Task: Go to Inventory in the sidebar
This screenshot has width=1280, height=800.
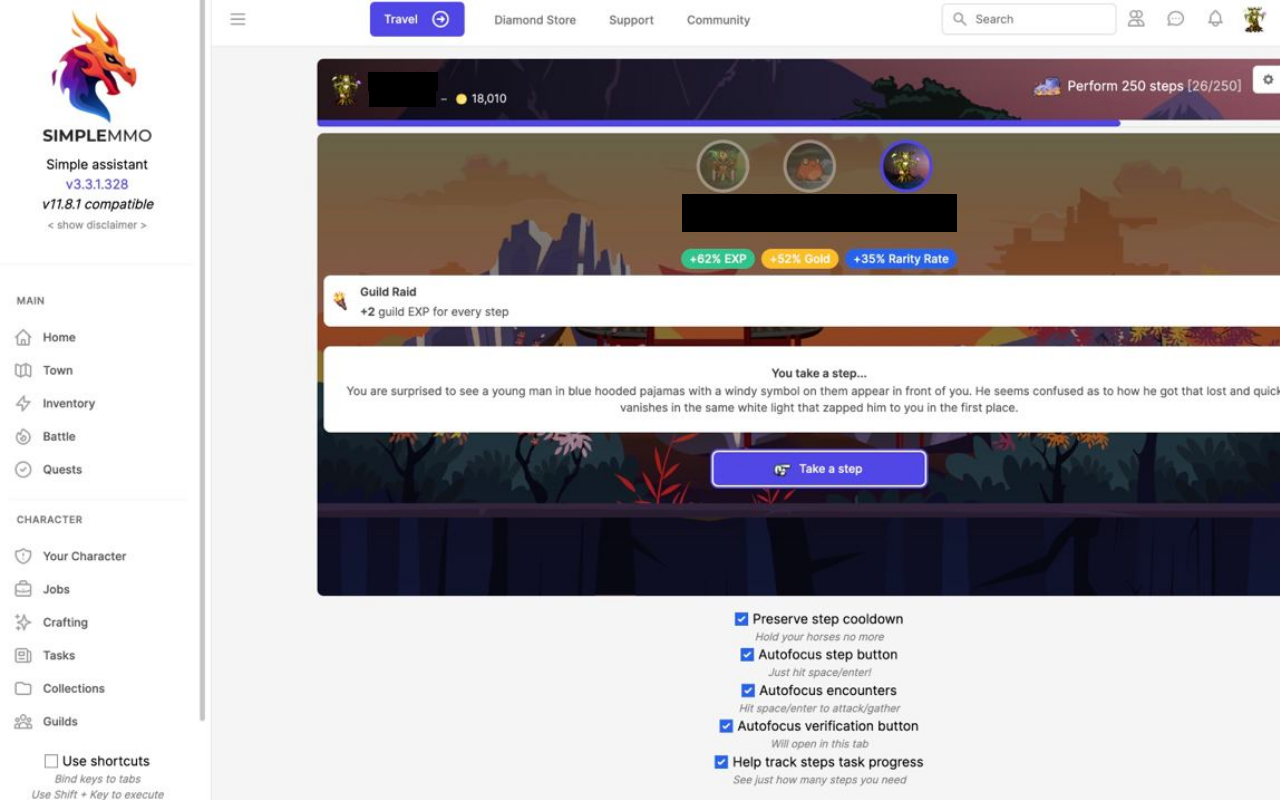Action: pyautogui.click(x=68, y=403)
